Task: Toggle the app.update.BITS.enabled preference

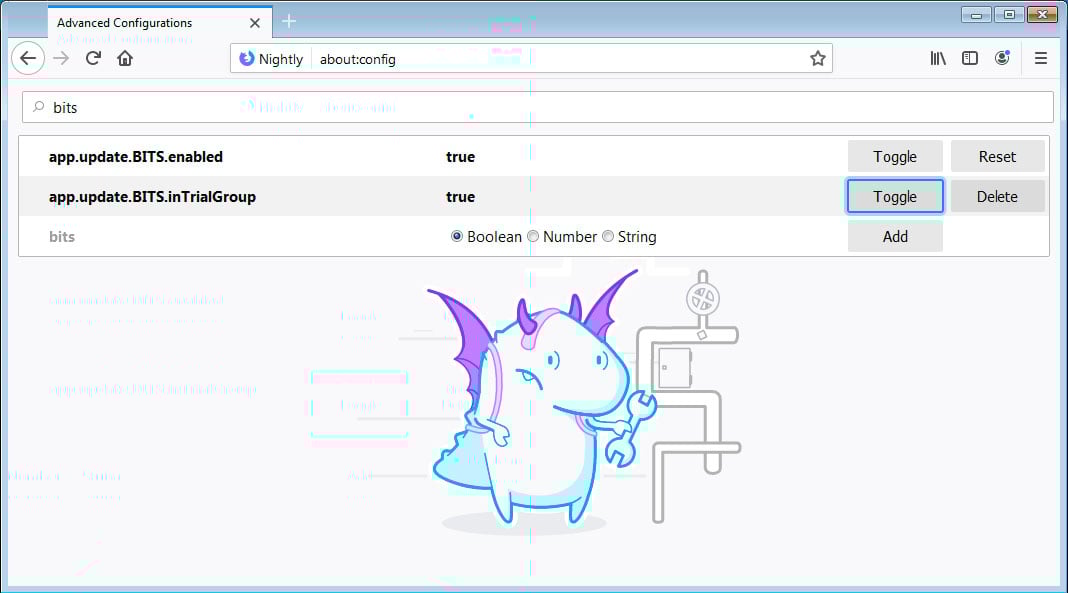Action: pyautogui.click(x=895, y=156)
